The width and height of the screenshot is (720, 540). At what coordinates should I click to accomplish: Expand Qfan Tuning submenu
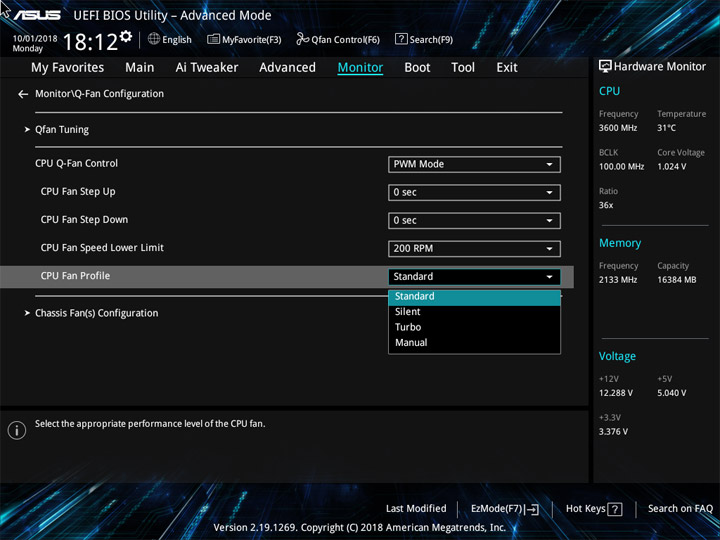click(x=62, y=129)
